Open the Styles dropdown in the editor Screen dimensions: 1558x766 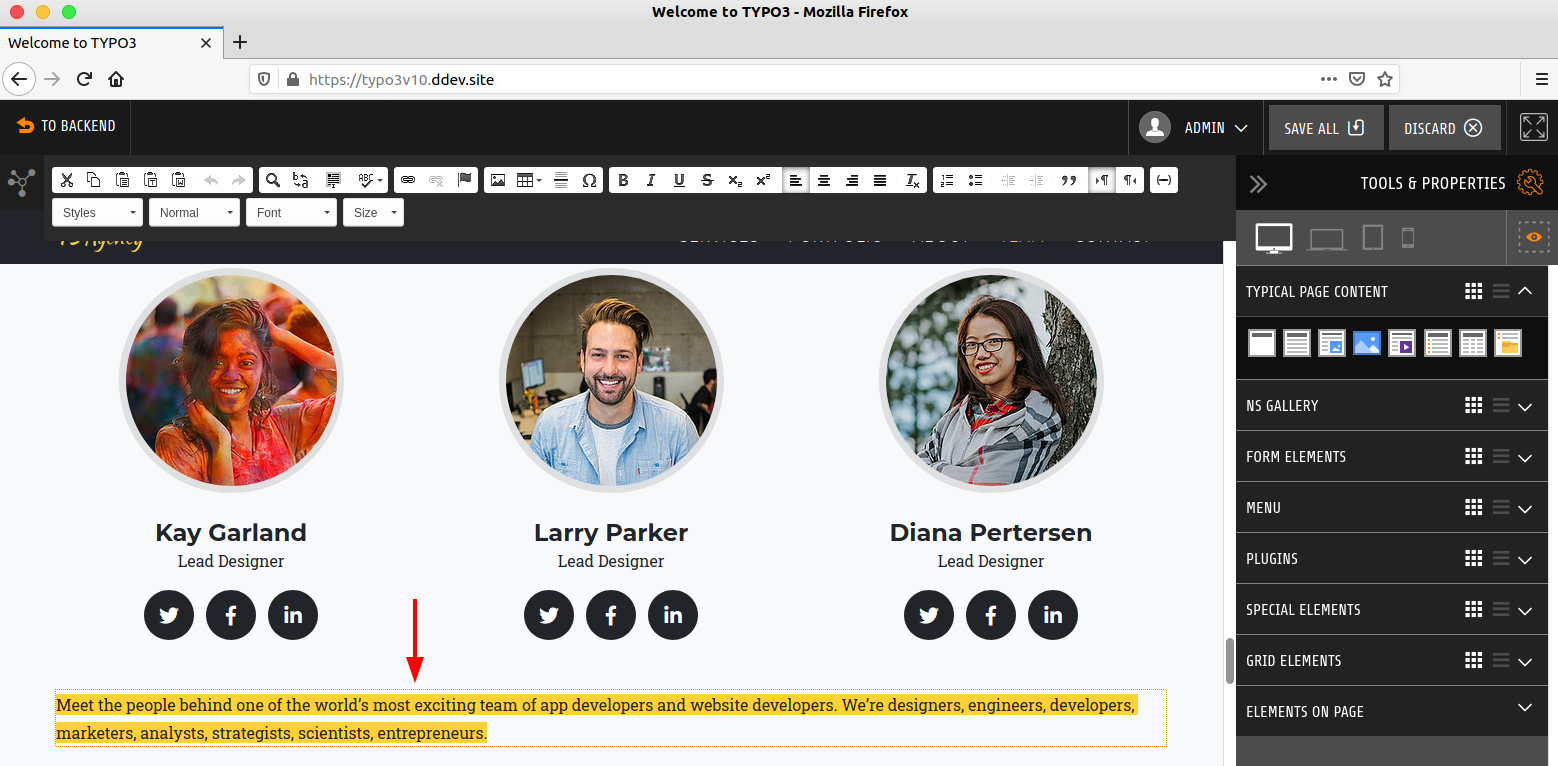[96, 212]
